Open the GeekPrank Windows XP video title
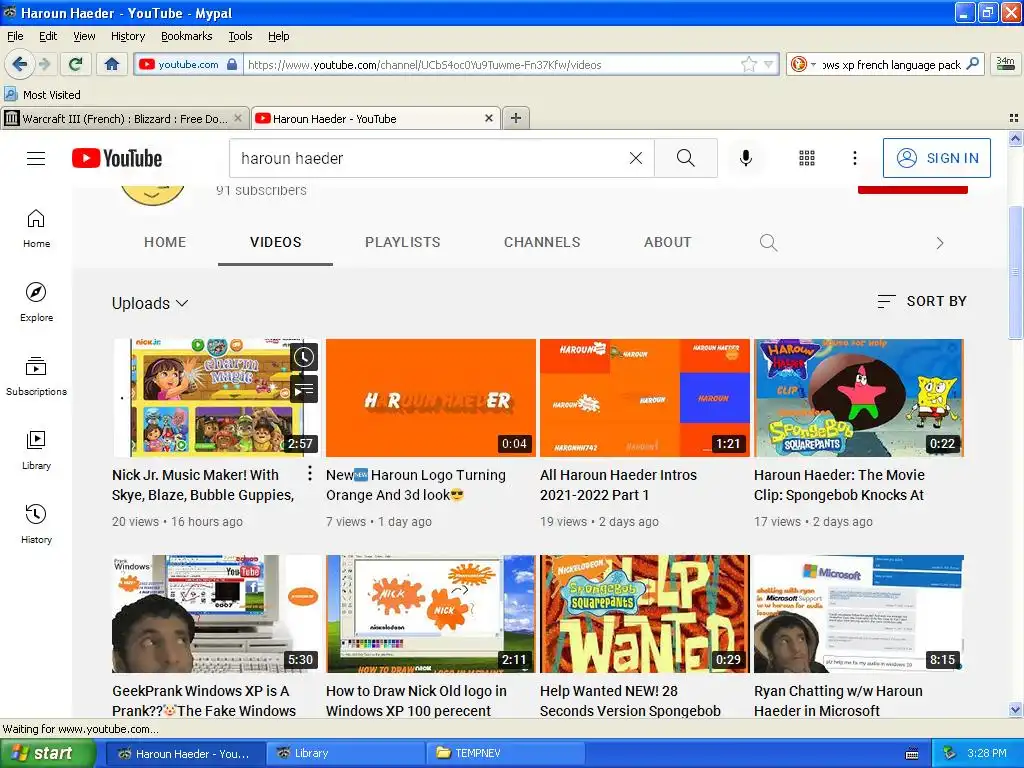Image resolution: width=1024 pixels, height=768 pixels. click(x=204, y=701)
